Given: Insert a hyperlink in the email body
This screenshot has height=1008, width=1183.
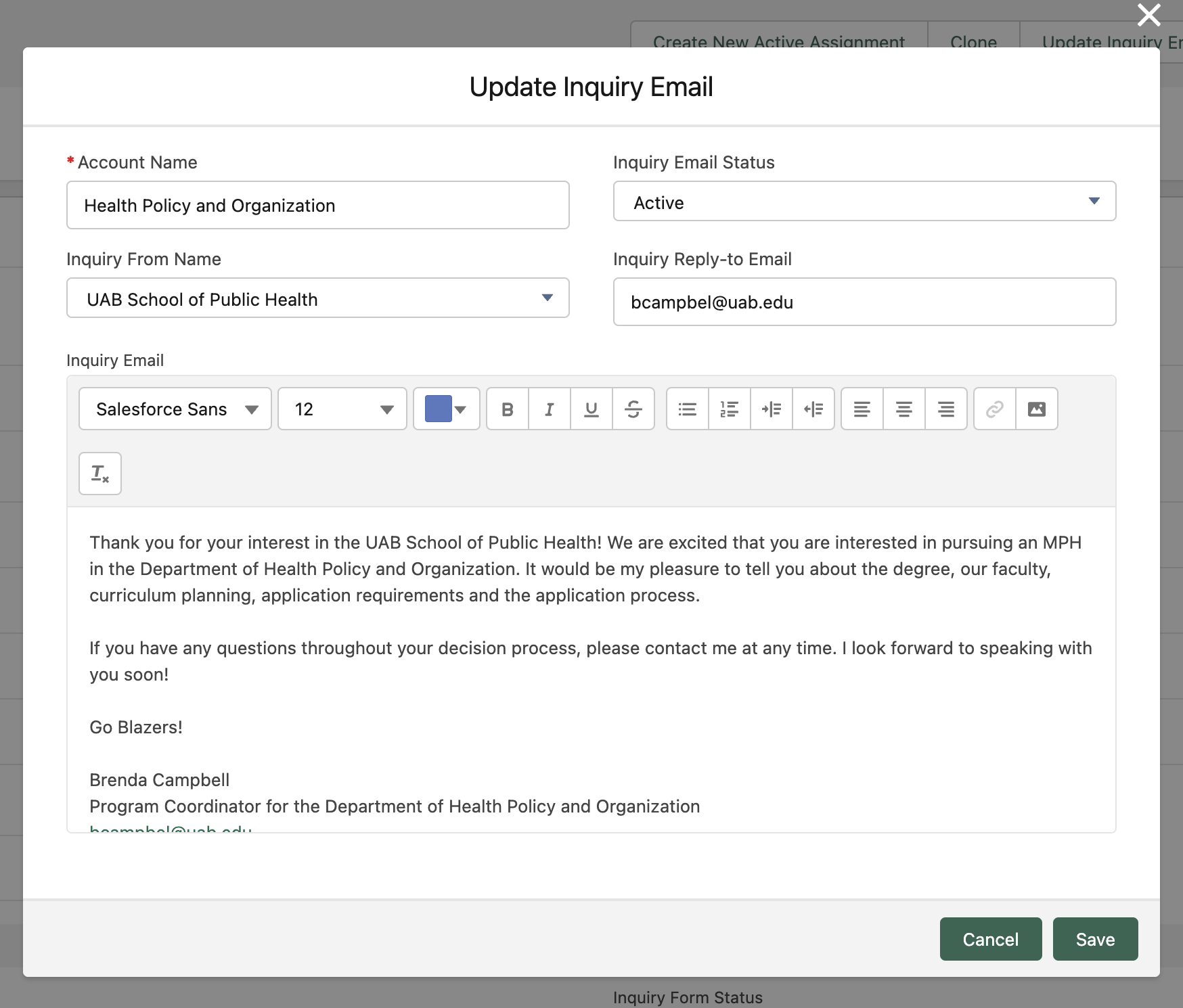Looking at the screenshot, I should (x=994, y=409).
